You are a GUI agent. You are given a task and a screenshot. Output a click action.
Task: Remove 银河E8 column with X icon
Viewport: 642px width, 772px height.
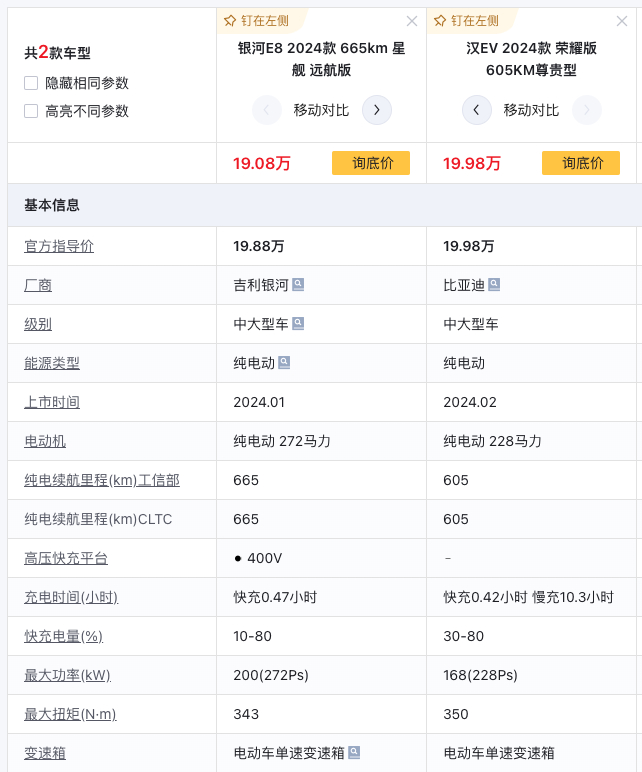[x=412, y=21]
